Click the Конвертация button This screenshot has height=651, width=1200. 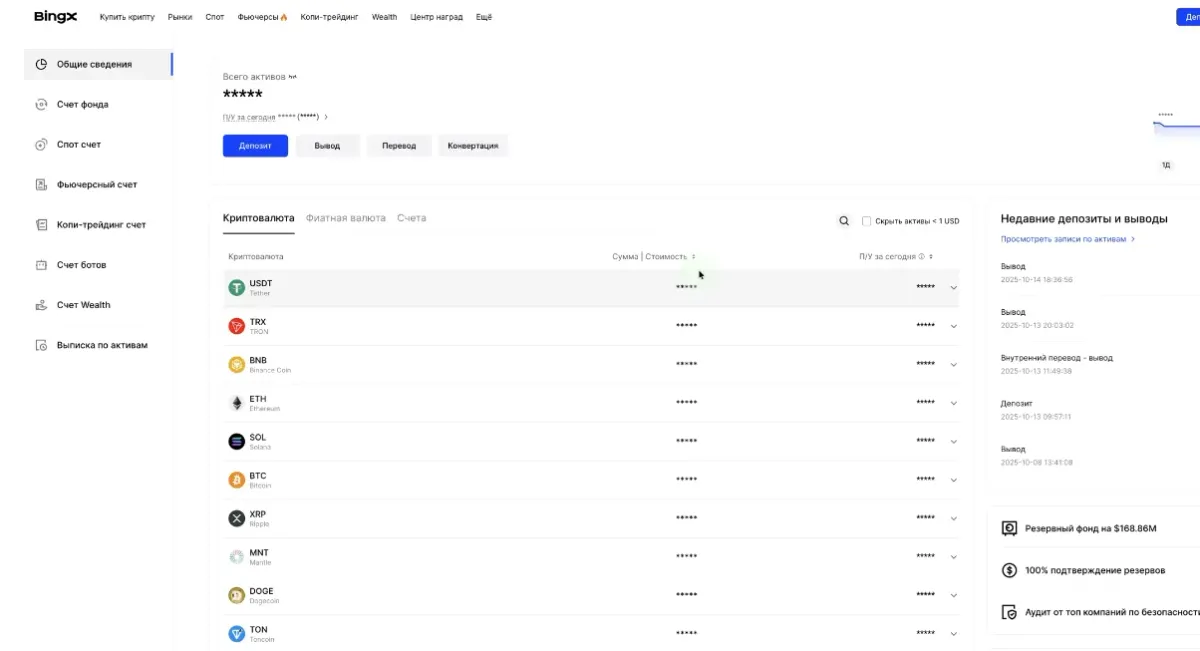coord(472,146)
